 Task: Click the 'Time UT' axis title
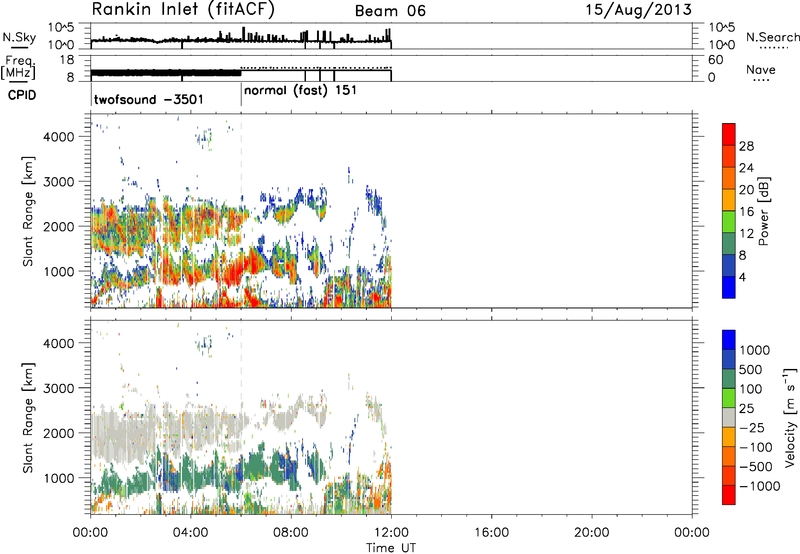tap(391, 547)
